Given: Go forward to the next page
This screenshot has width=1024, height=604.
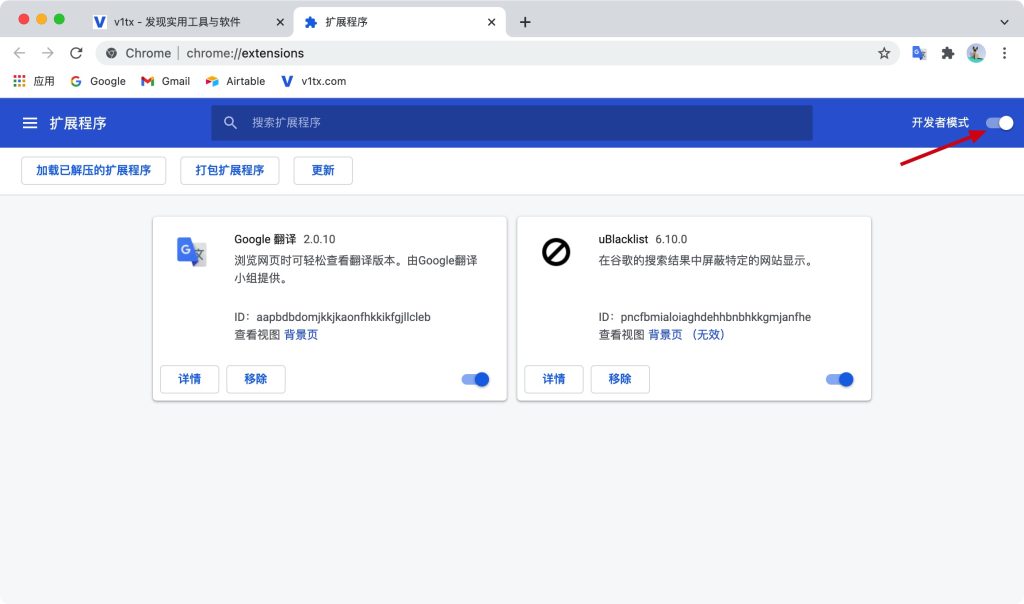Looking at the screenshot, I should click(x=48, y=53).
